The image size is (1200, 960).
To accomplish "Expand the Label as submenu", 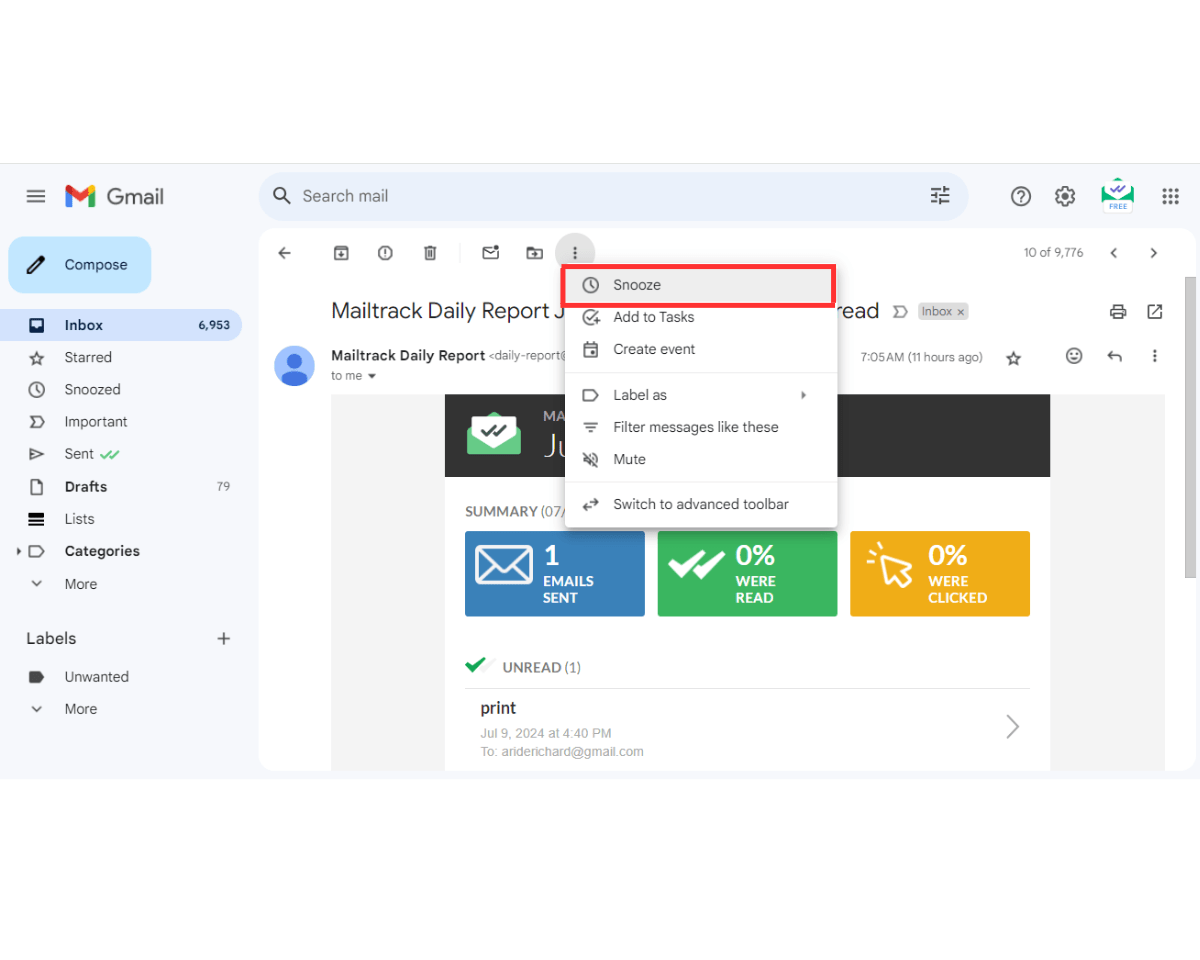I will pos(701,395).
